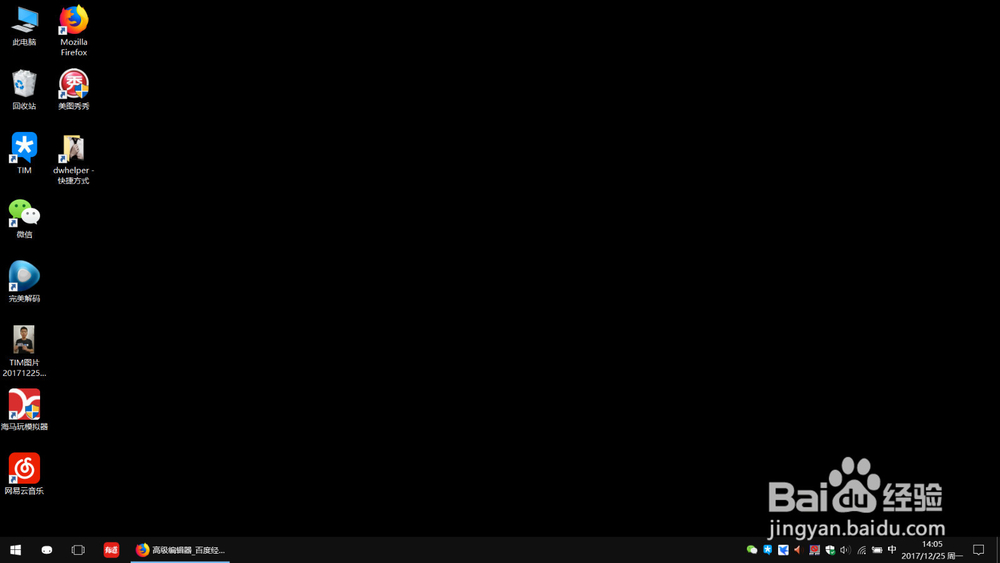Open the clock and calendar at 14:05
This screenshot has height=563, width=1000.
(x=932, y=550)
